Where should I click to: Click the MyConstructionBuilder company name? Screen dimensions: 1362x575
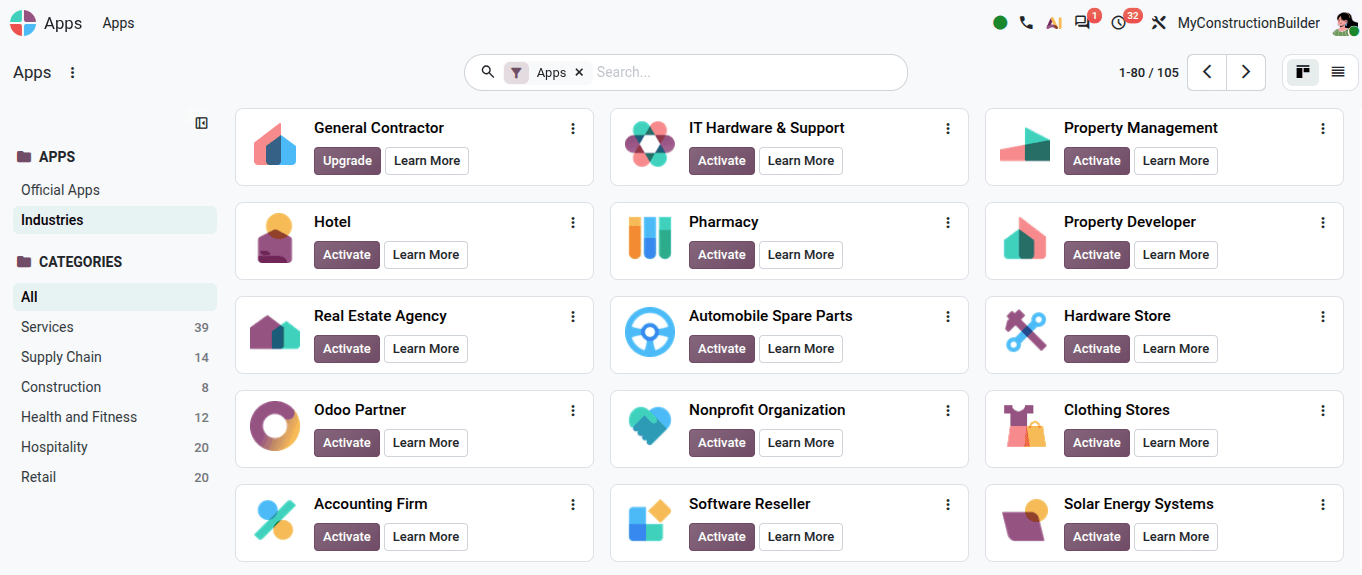1249,23
